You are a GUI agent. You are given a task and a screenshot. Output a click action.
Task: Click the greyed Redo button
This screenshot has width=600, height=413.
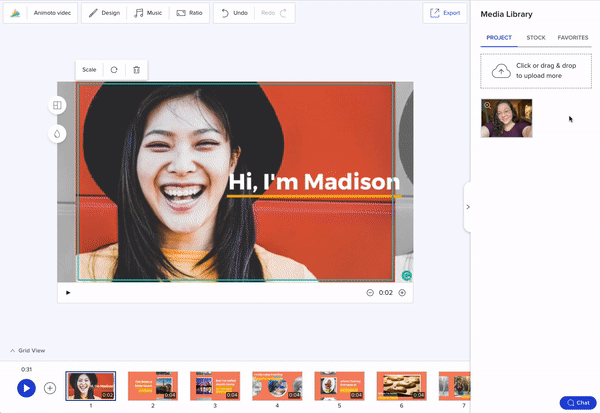click(274, 13)
